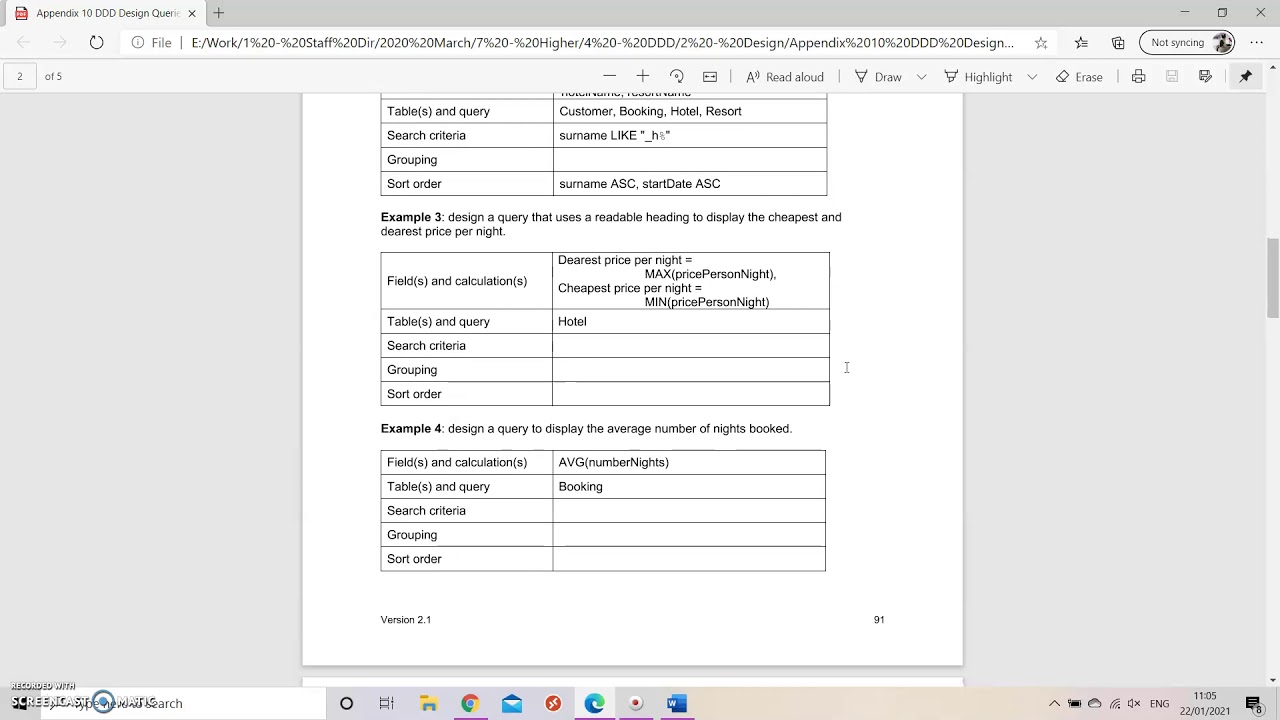Screen dimensions: 1280x720
Task: Click 'Example 4' heading text
Action: click(411, 428)
